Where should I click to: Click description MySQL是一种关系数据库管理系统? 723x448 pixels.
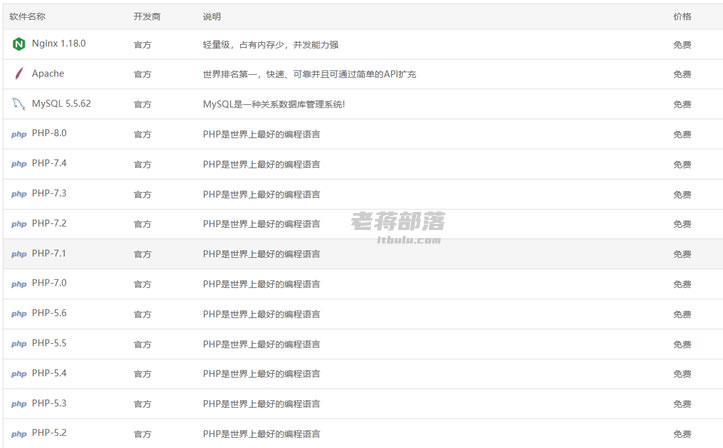pos(274,104)
